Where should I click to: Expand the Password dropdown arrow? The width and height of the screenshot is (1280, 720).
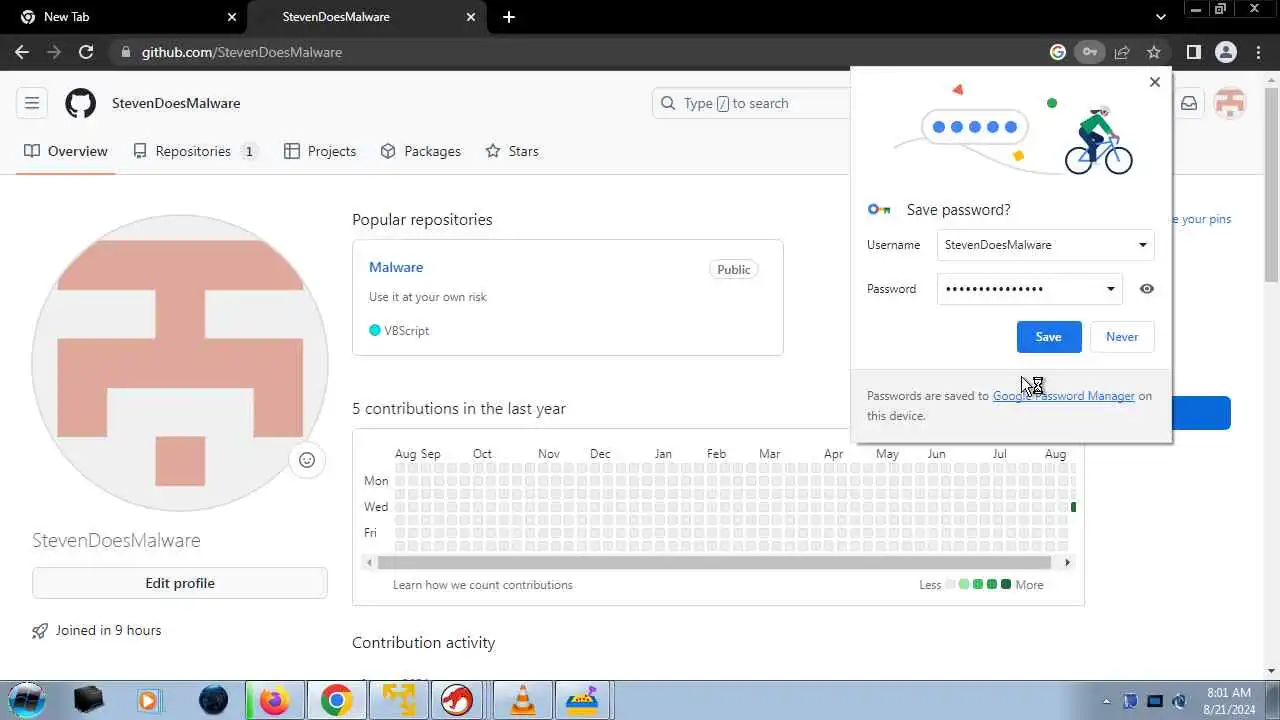(1110, 289)
